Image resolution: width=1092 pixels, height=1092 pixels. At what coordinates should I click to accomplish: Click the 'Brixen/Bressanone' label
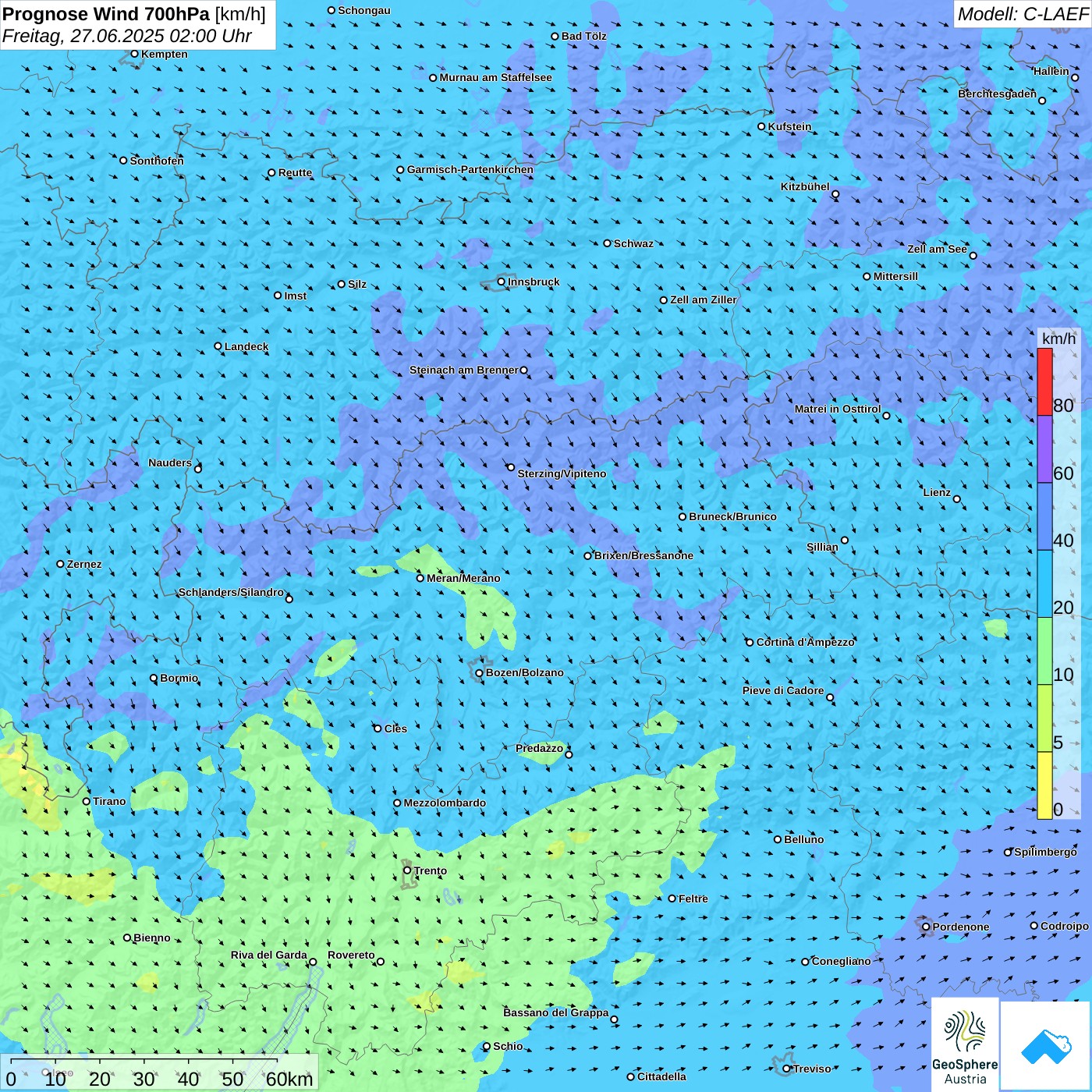click(643, 555)
